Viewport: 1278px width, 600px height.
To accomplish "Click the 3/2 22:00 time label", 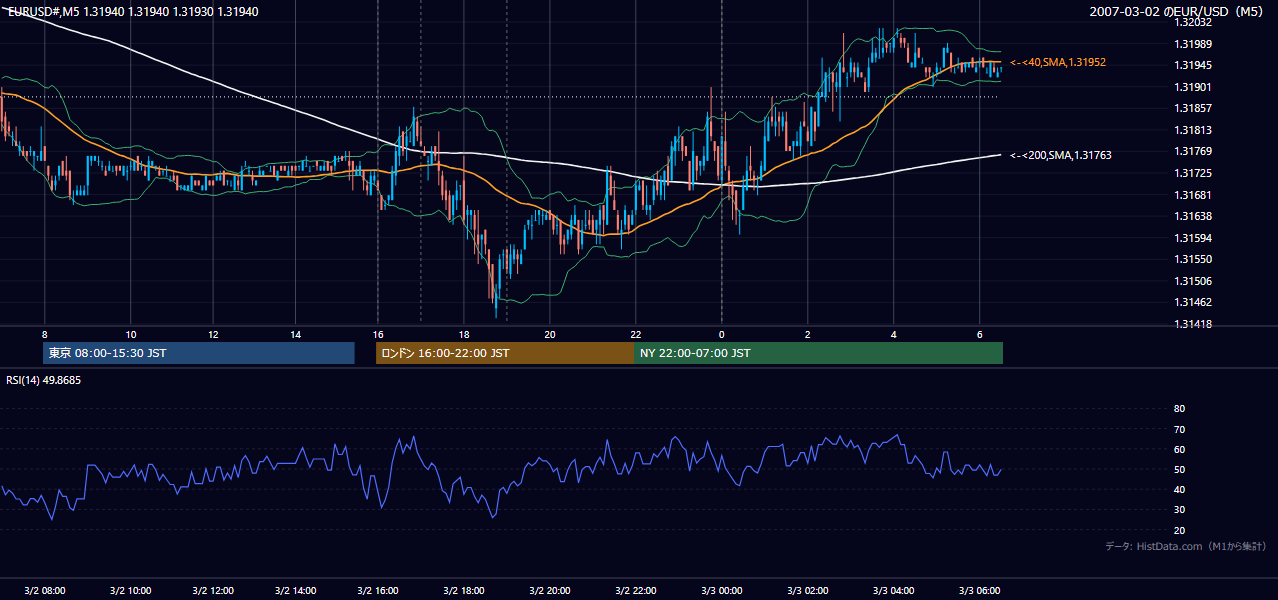I will (636, 590).
